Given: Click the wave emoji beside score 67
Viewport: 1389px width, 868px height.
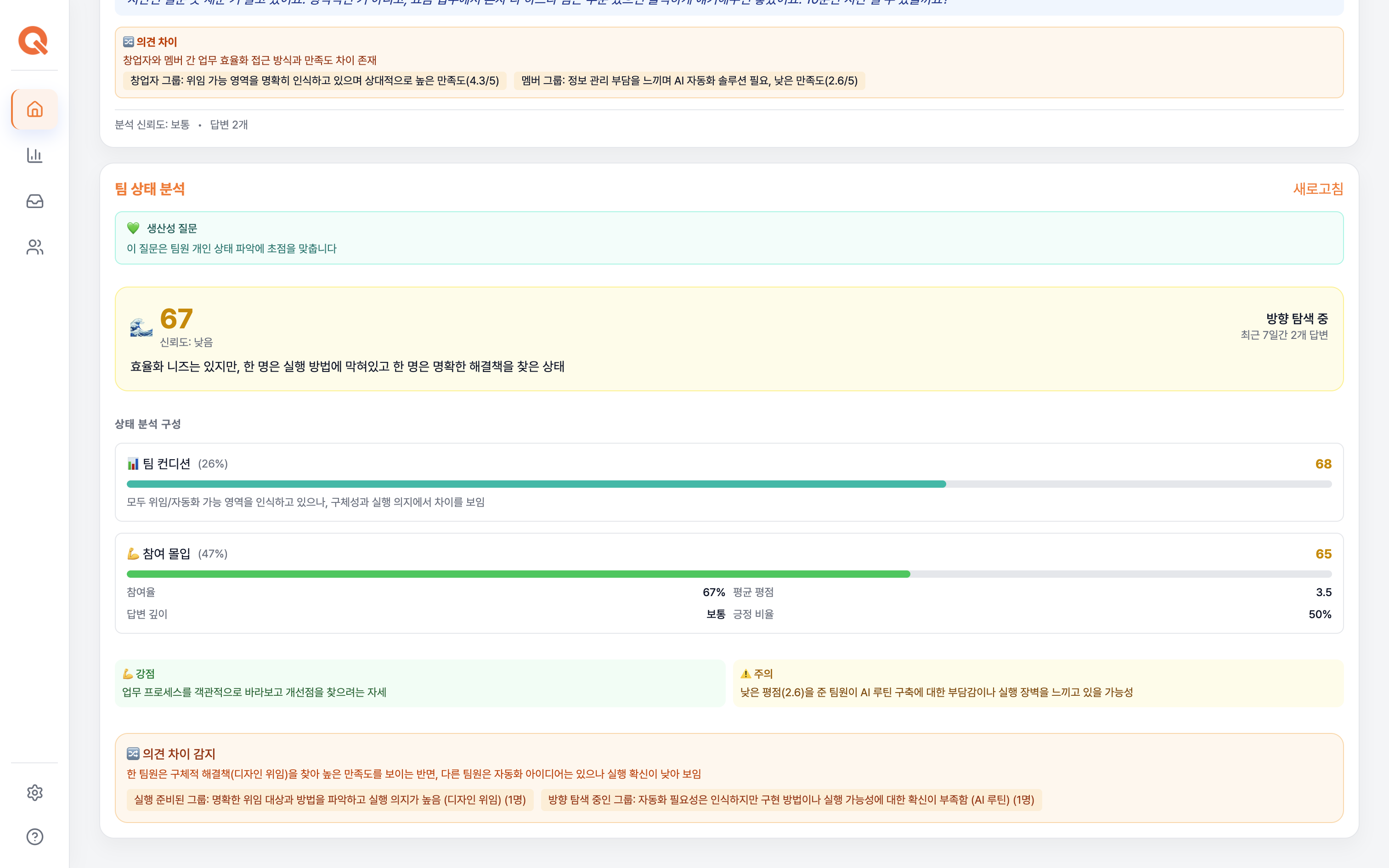Looking at the screenshot, I should (141, 328).
